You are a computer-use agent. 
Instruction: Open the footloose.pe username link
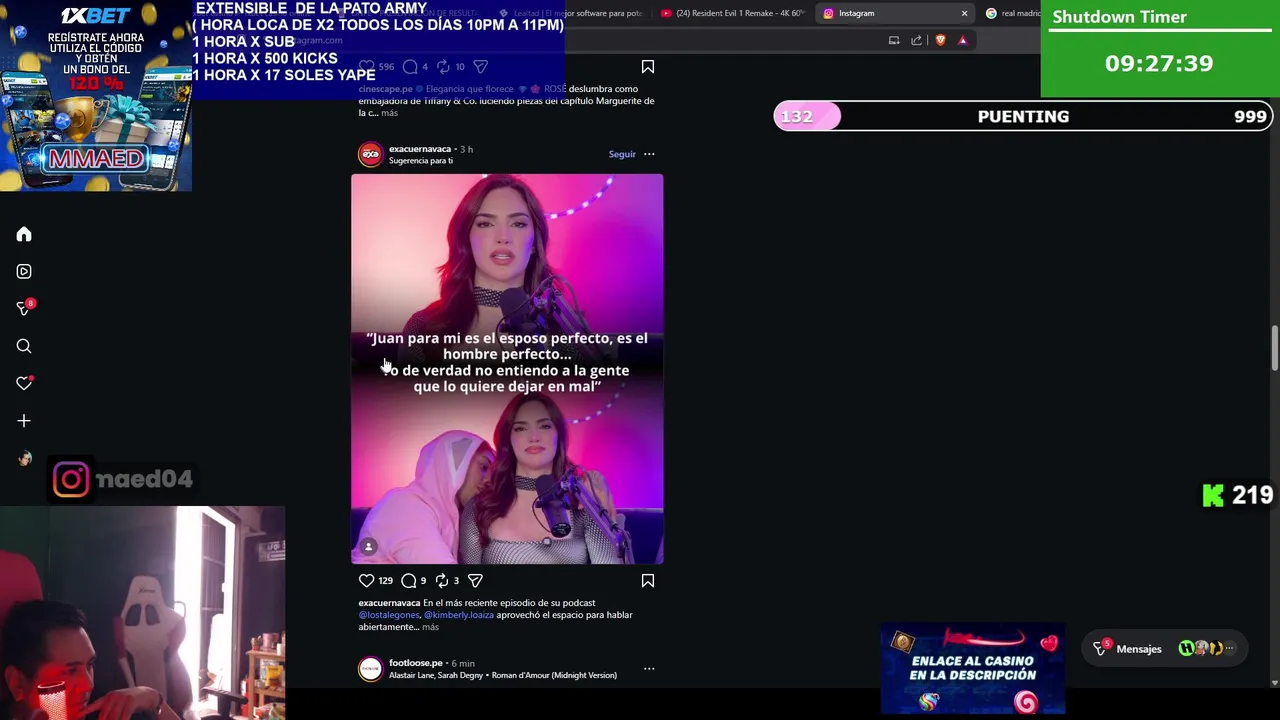(415, 663)
